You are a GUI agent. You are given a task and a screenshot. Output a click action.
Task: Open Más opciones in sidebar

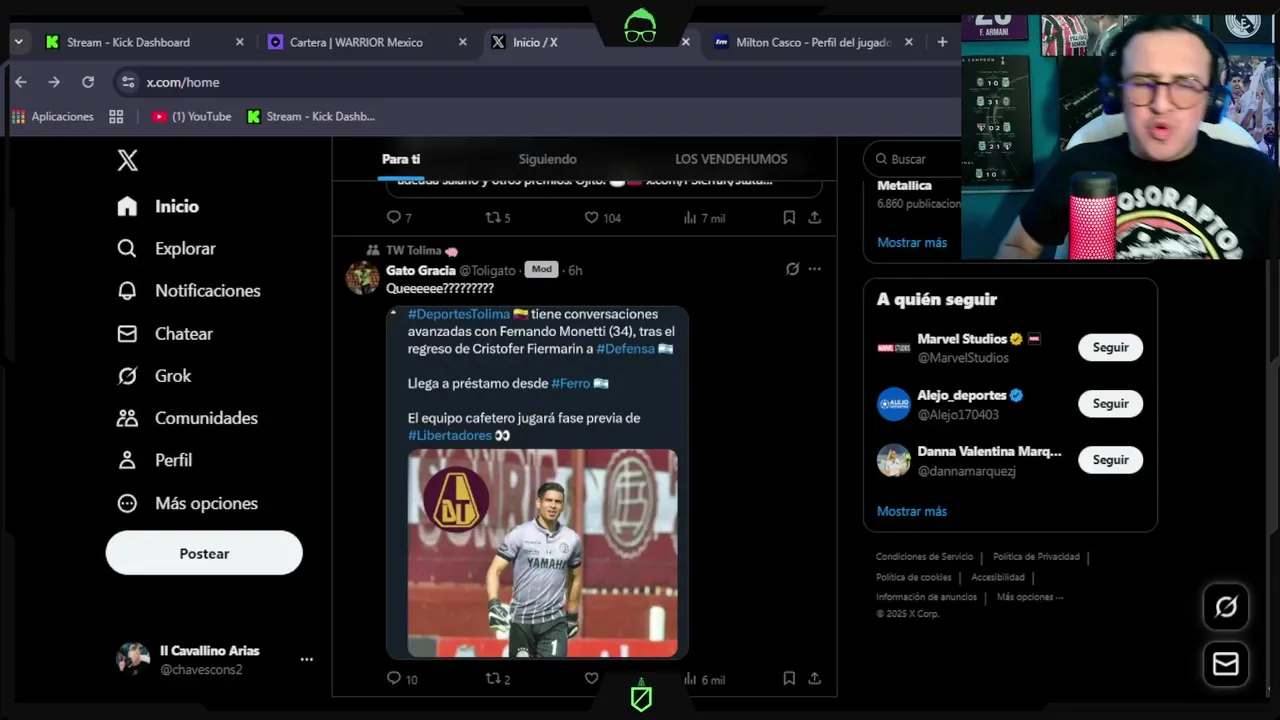(x=187, y=503)
